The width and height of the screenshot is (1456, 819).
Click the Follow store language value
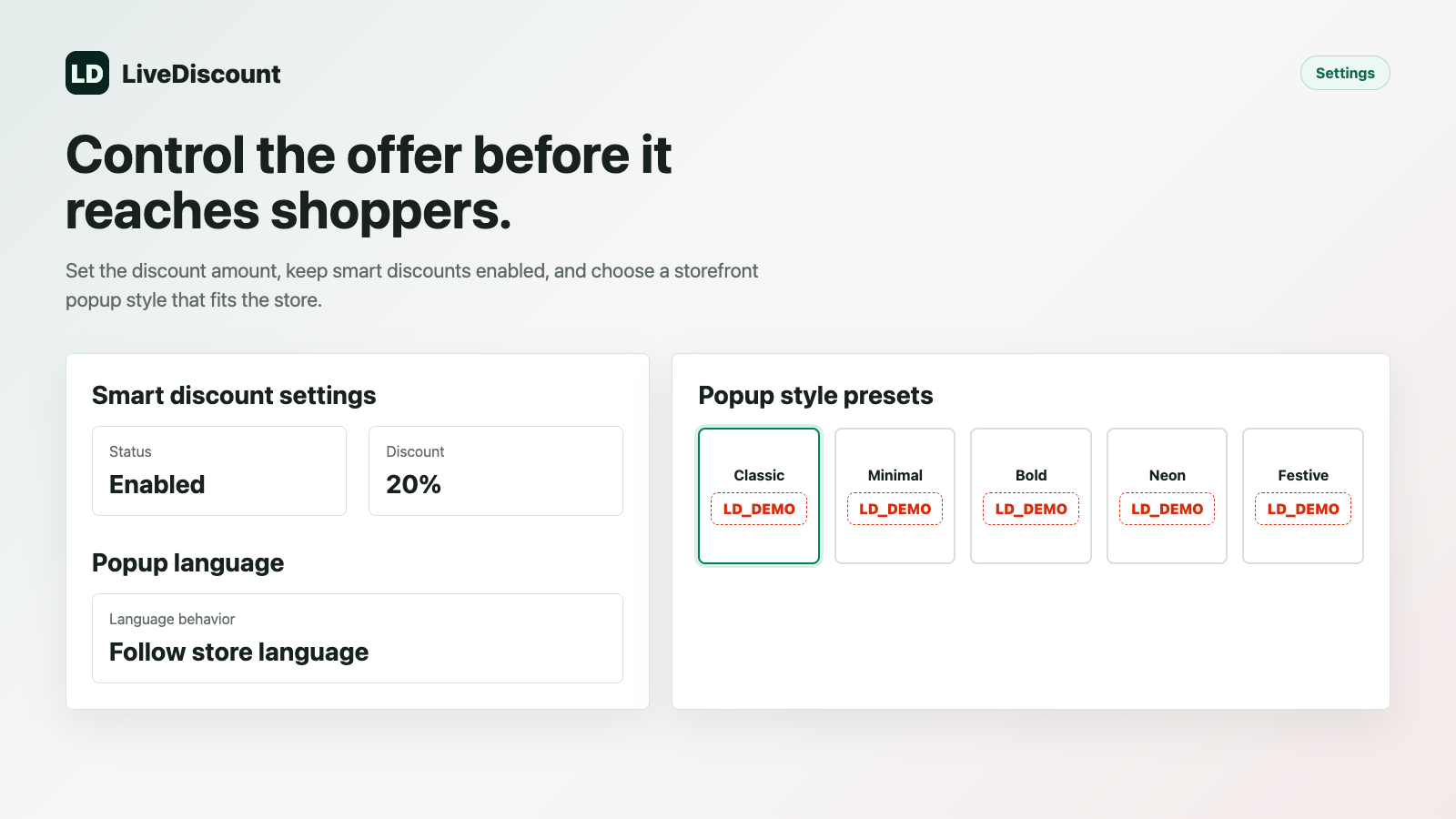point(238,652)
